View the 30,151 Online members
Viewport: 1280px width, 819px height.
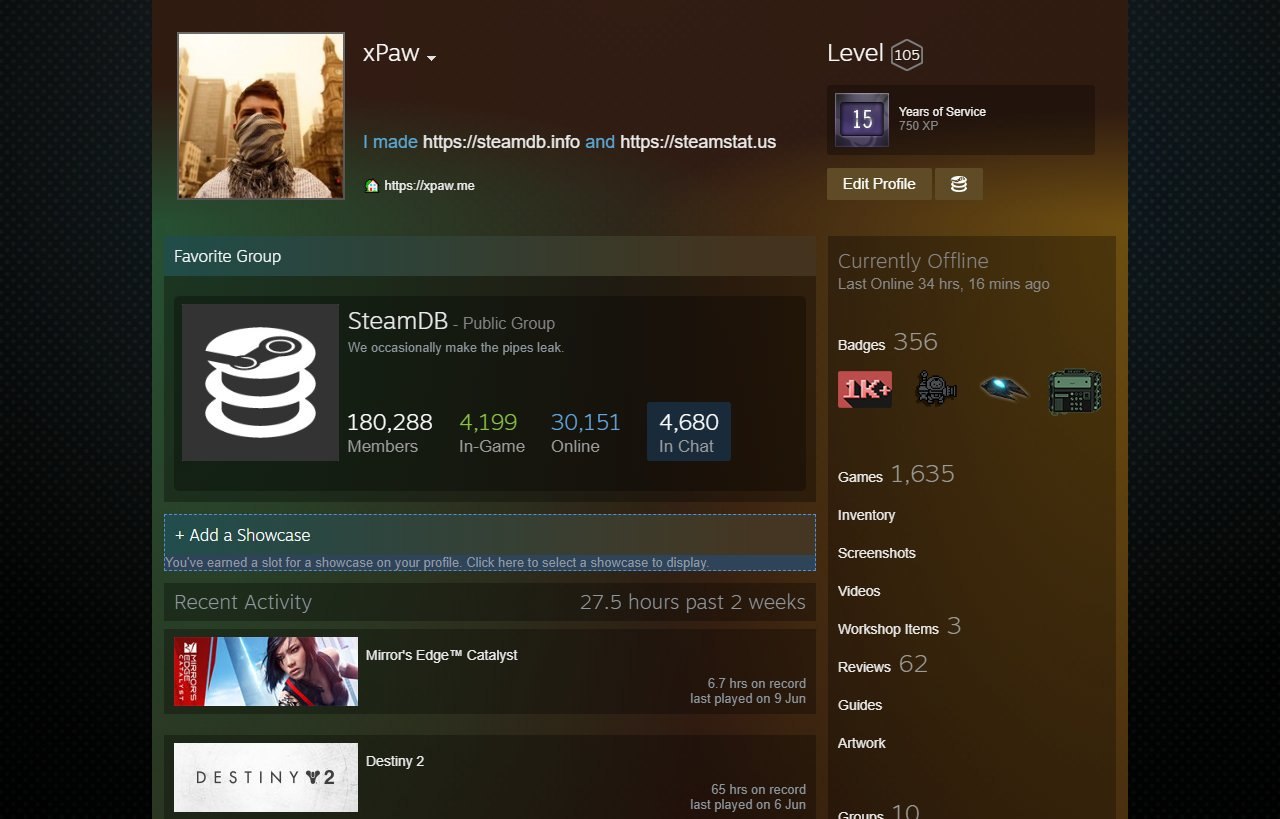(586, 433)
